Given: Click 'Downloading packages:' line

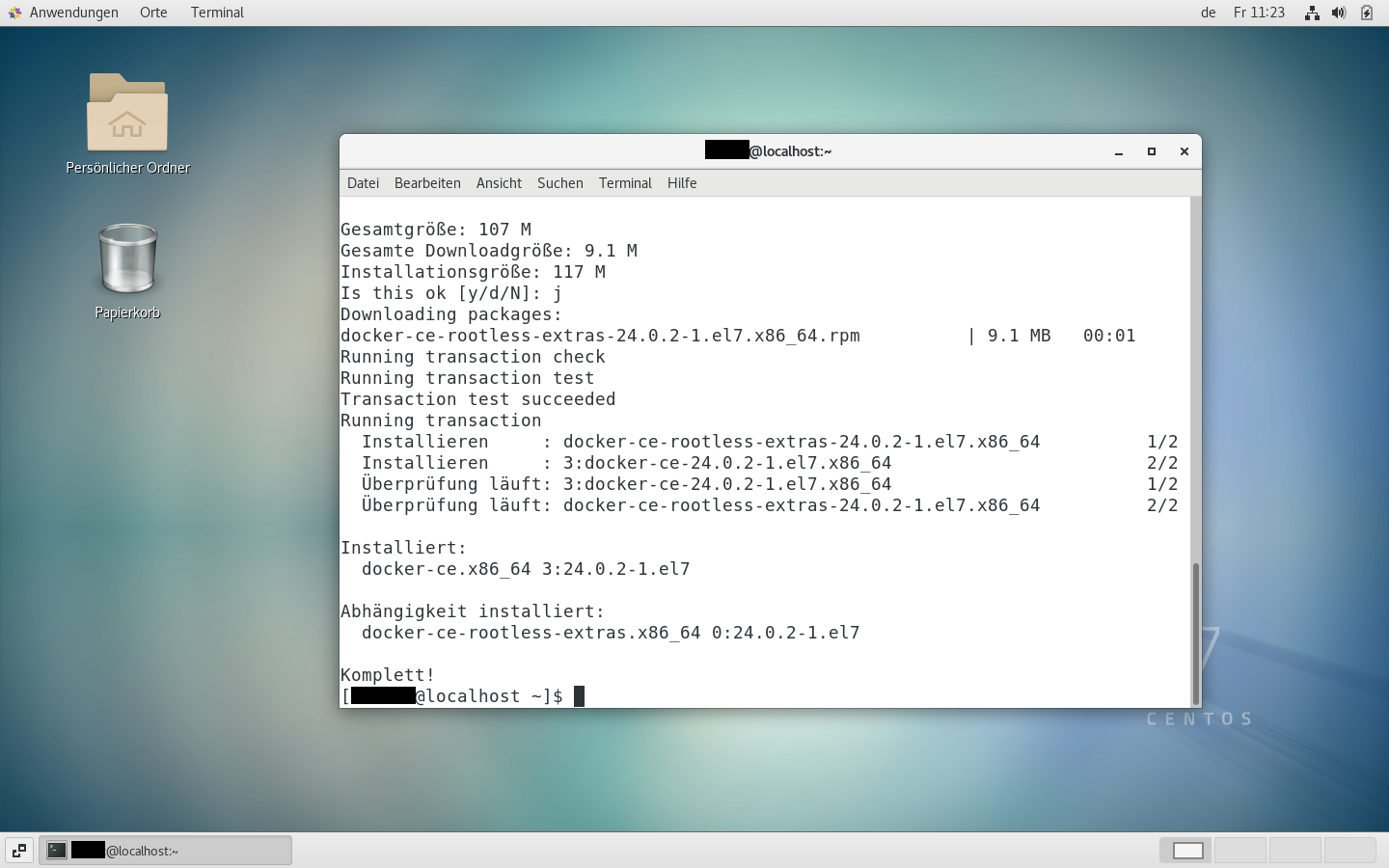Looking at the screenshot, I should (451, 314).
